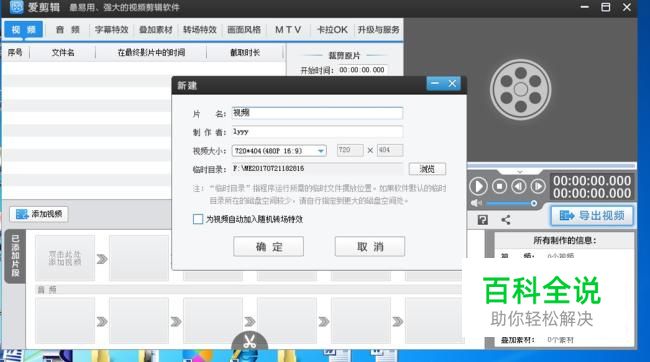650x362 pixels.
Task: Step to the previous frame icon
Action: click(x=519, y=187)
